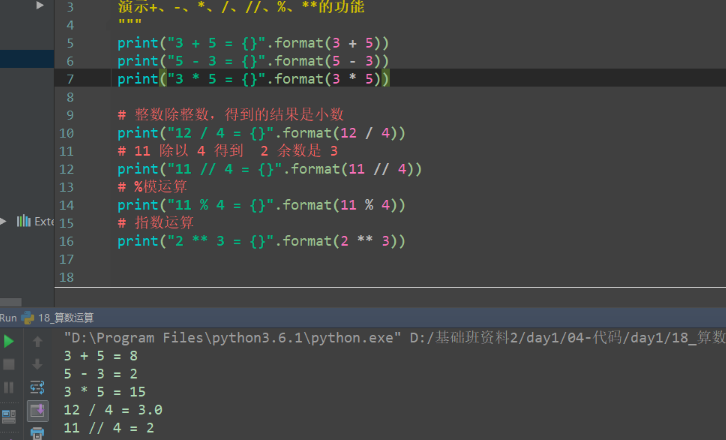Click the print("12 / 4 = {}") code line

[x=261, y=133]
